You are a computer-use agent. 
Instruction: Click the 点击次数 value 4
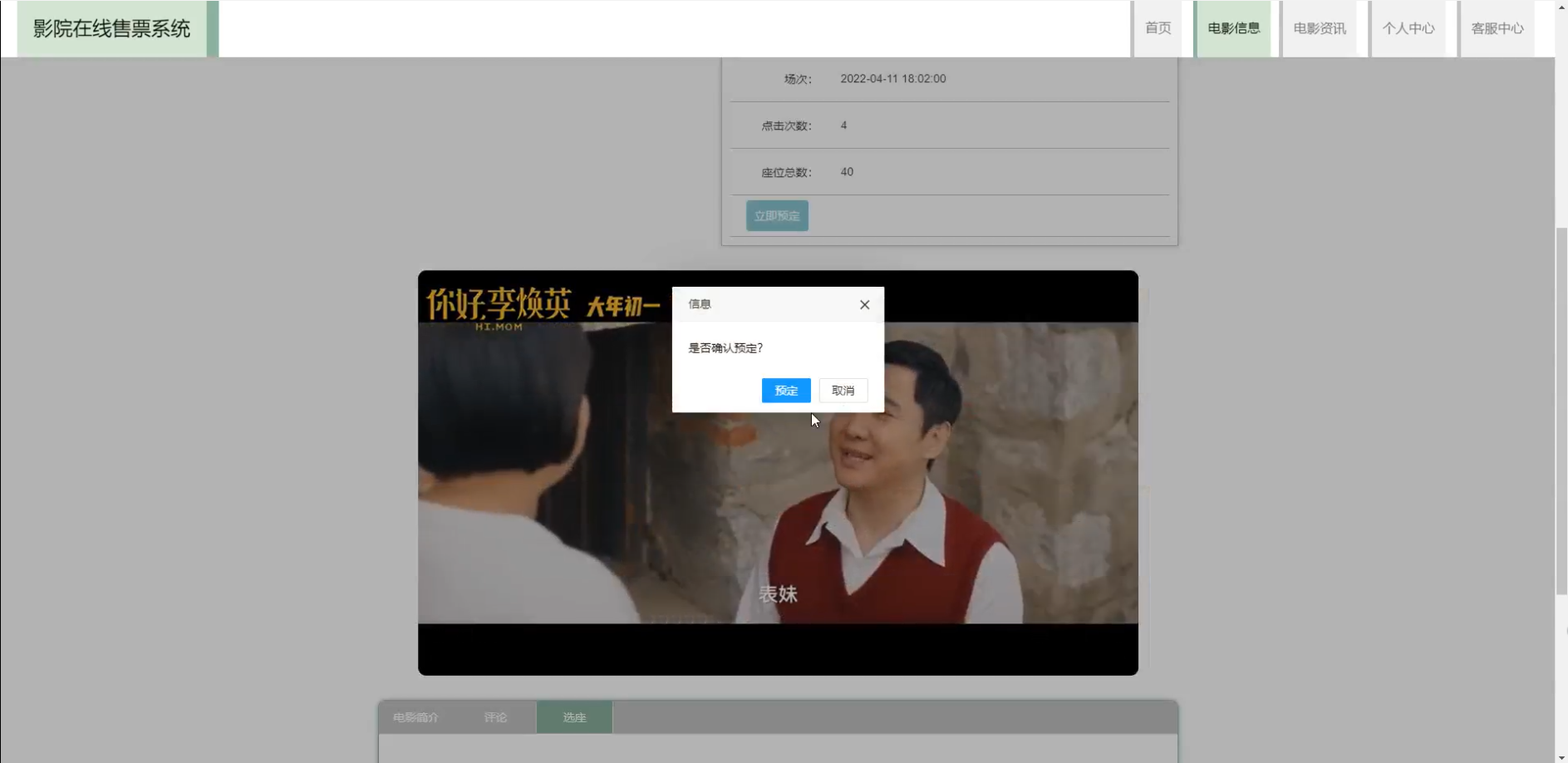pyautogui.click(x=843, y=126)
